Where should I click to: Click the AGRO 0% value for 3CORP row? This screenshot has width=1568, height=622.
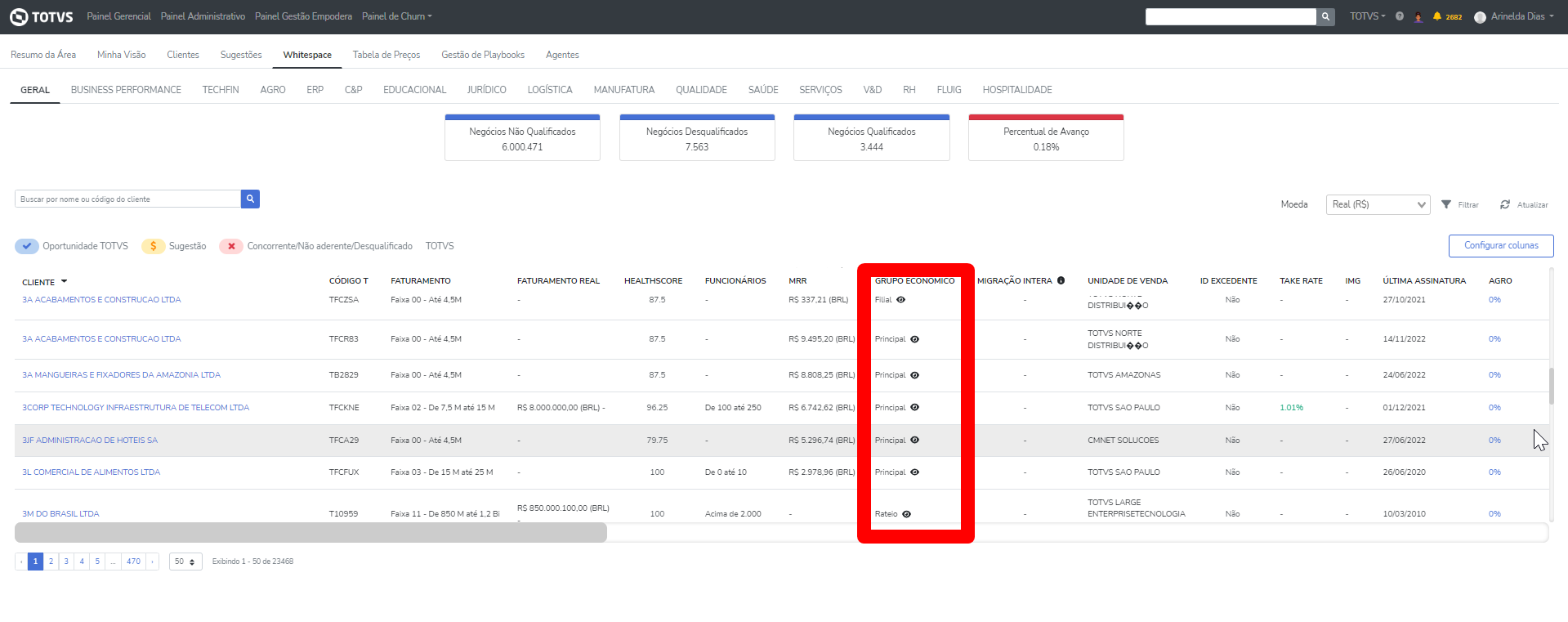pyautogui.click(x=1494, y=408)
